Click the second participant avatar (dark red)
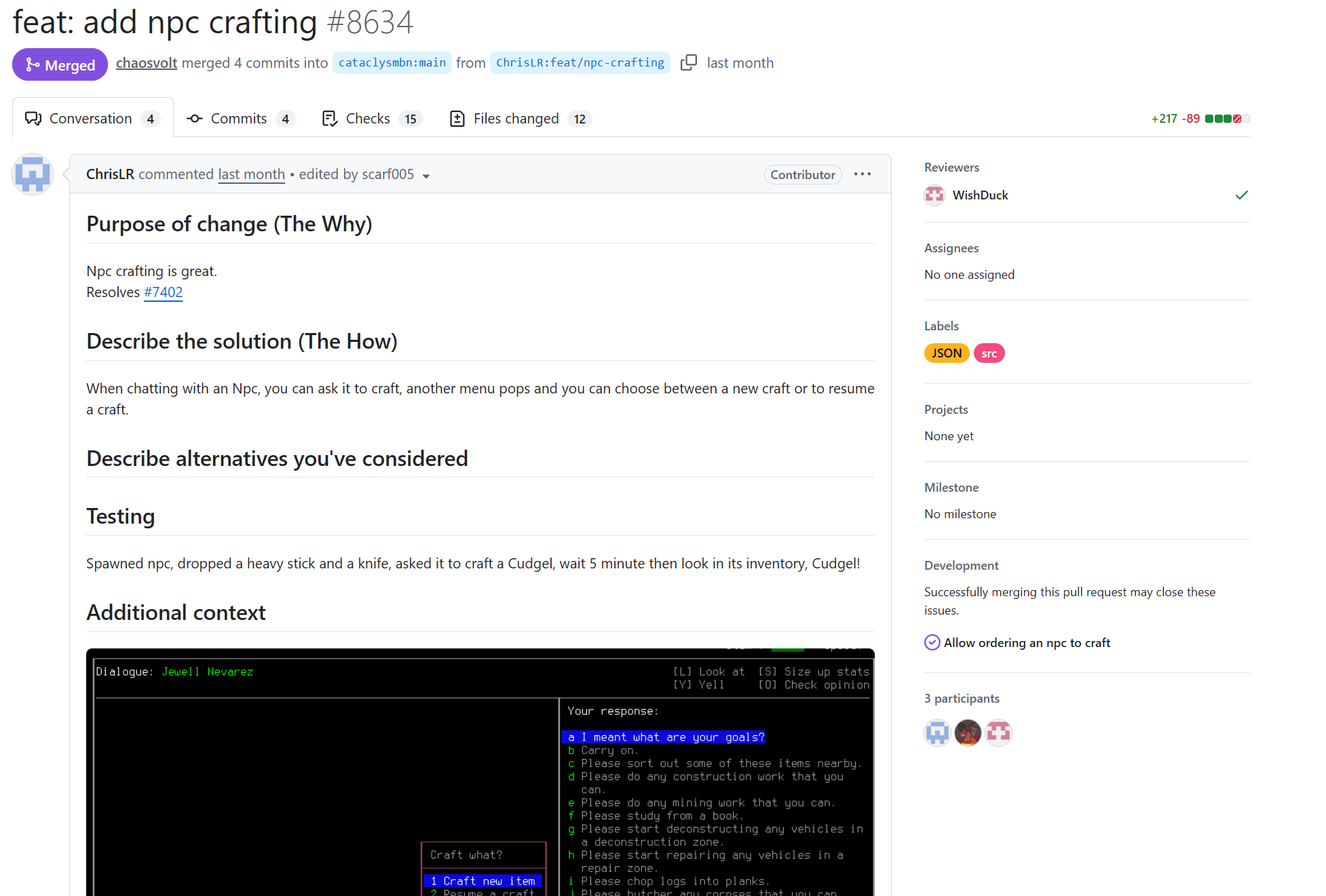The width and height of the screenshot is (1326, 896). click(x=968, y=733)
